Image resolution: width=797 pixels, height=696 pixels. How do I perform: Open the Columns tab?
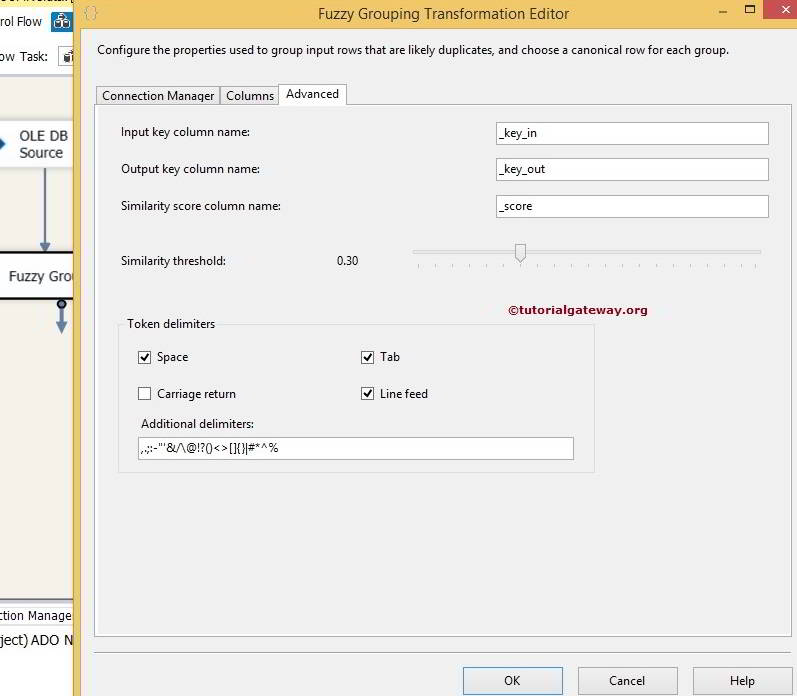[250, 96]
